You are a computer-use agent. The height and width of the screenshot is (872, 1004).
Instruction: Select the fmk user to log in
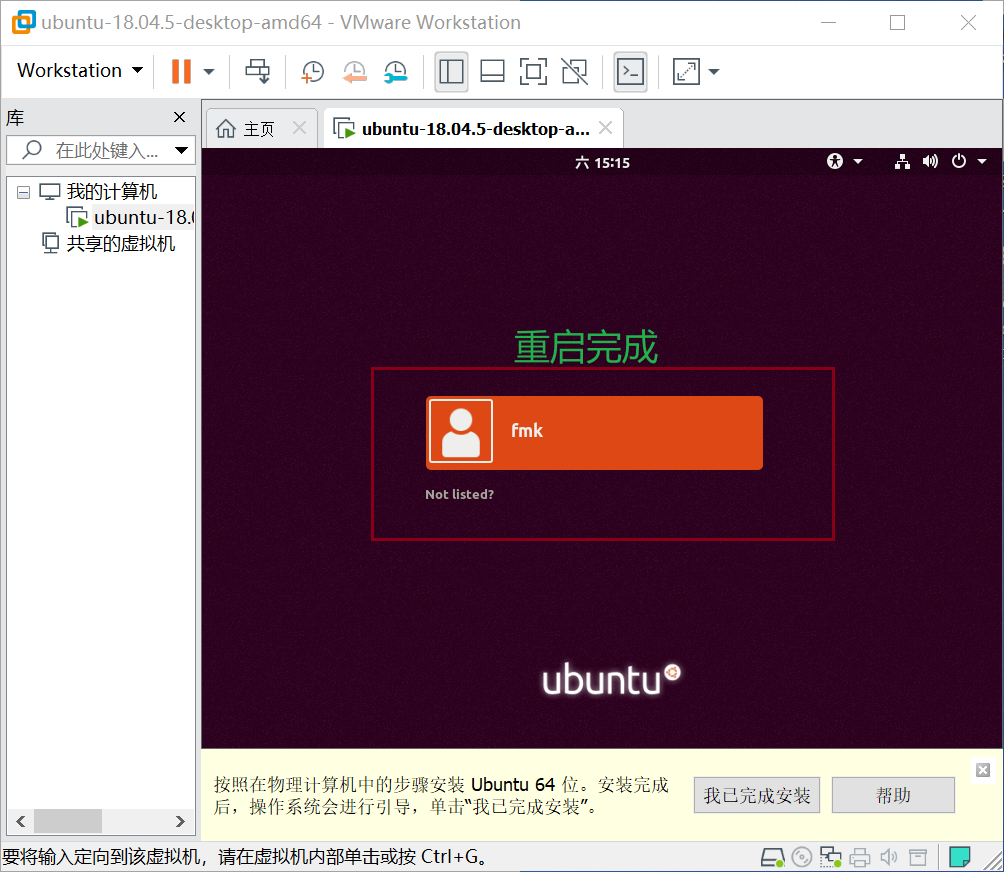click(594, 433)
